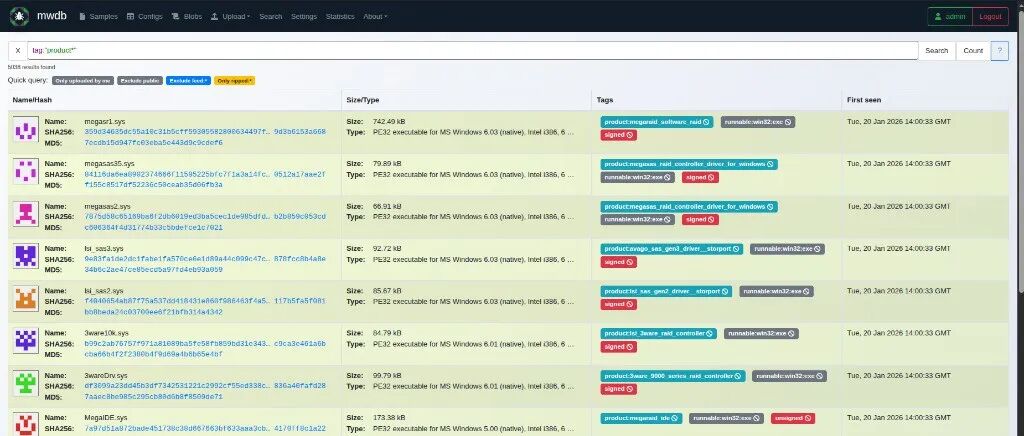Apply the yellow 'Only ripped:*' quick query

click(x=234, y=81)
